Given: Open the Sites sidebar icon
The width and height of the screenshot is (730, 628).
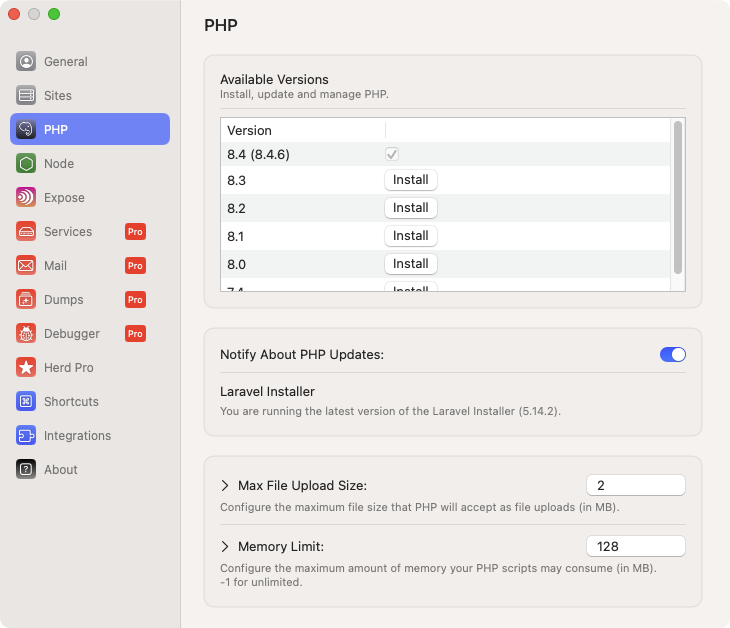Looking at the screenshot, I should pyautogui.click(x=26, y=95).
